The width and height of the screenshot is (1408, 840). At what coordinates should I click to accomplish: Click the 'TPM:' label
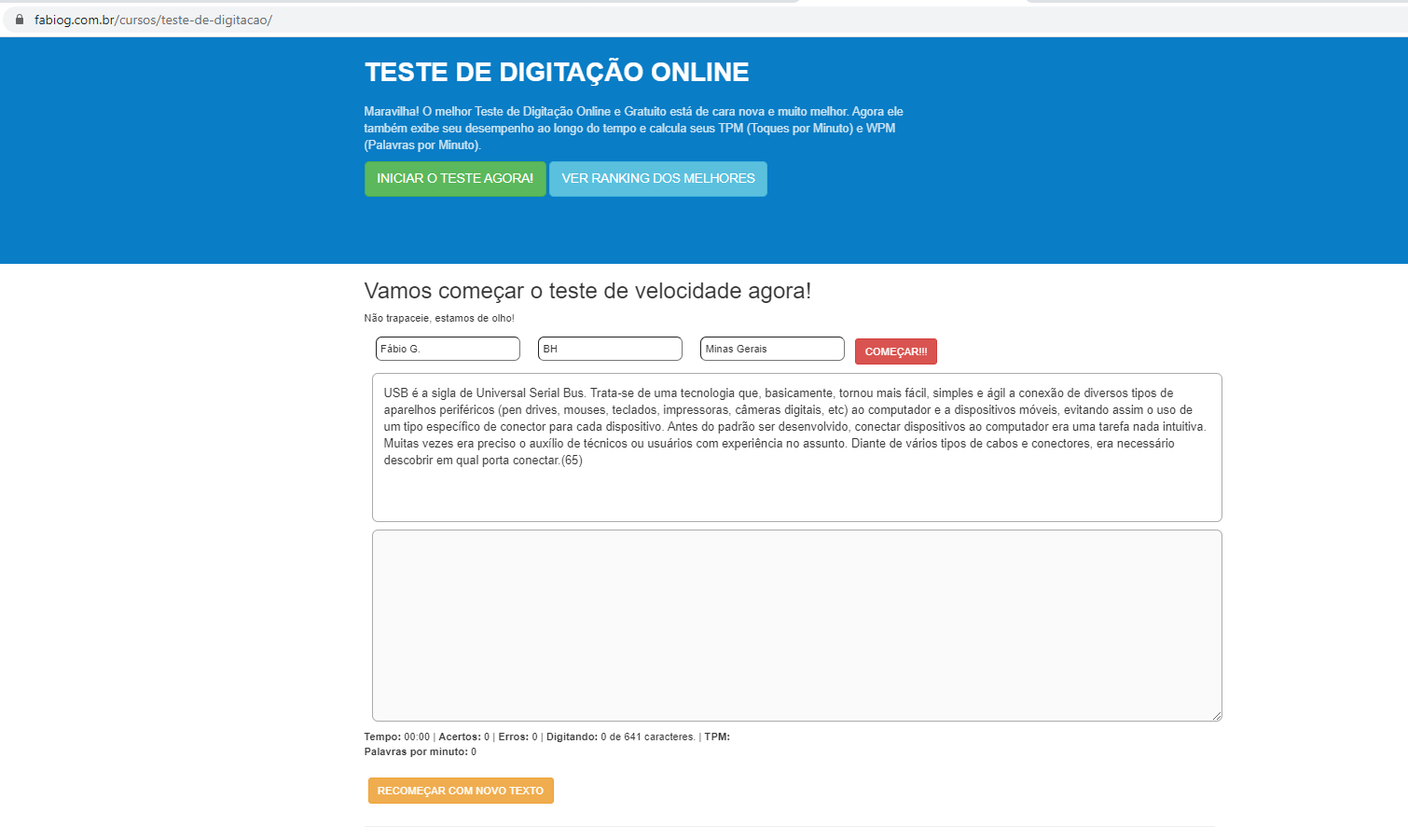[x=717, y=737]
